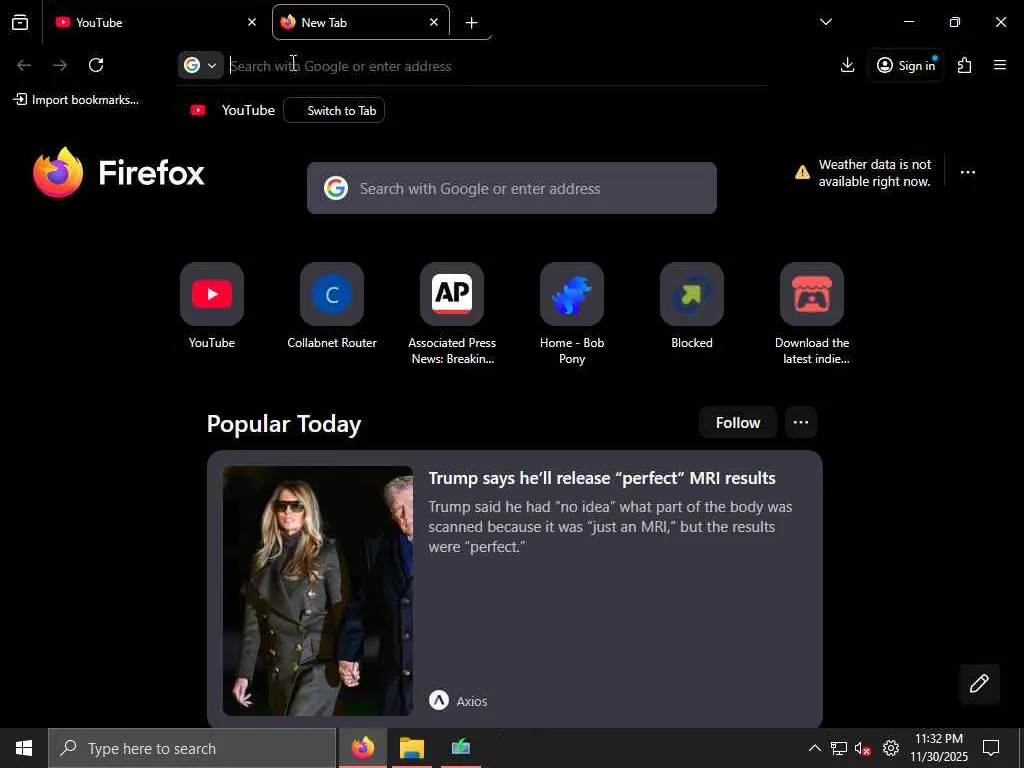This screenshot has width=1024, height=768.
Task: Open the Firefox hamburger application menu
Action: (1000, 65)
